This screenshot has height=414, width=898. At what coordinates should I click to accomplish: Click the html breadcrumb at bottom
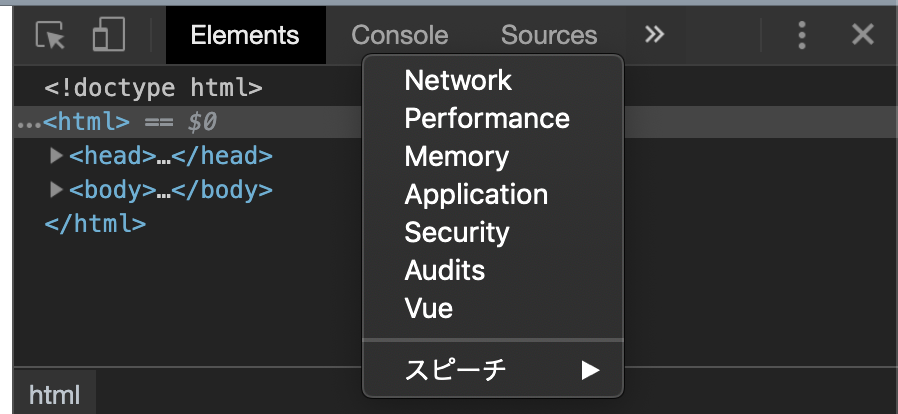click(x=54, y=394)
